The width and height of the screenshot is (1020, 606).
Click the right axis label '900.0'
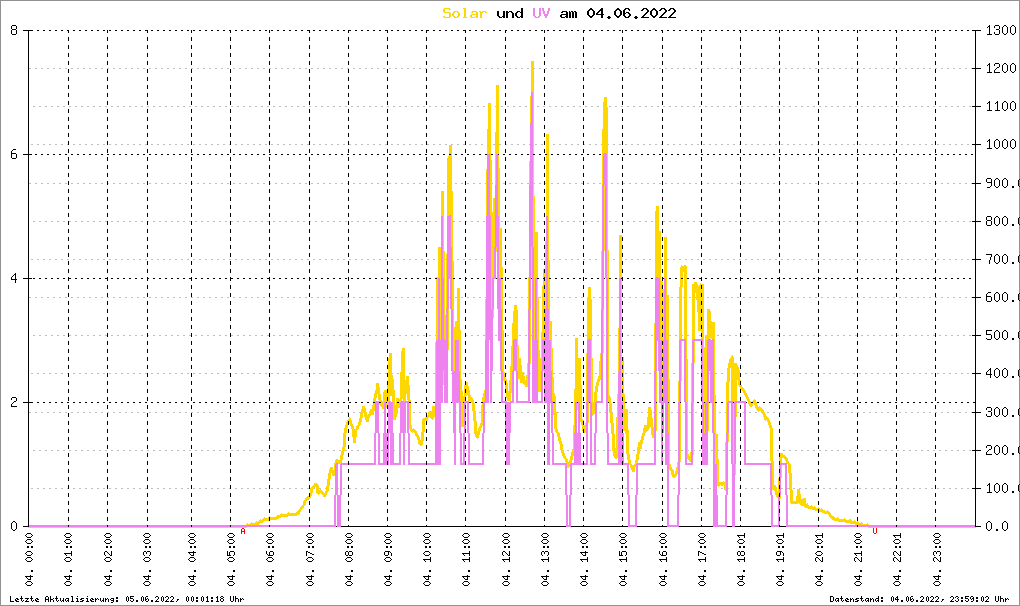click(1002, 183)
